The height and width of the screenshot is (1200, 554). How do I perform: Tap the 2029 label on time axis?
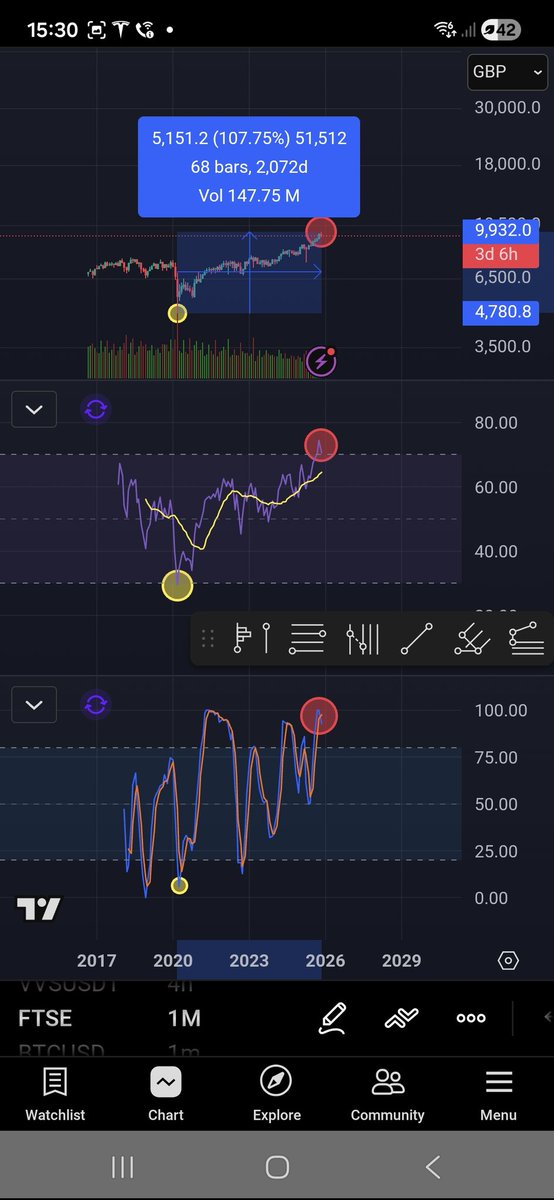[x=401, y=961]
